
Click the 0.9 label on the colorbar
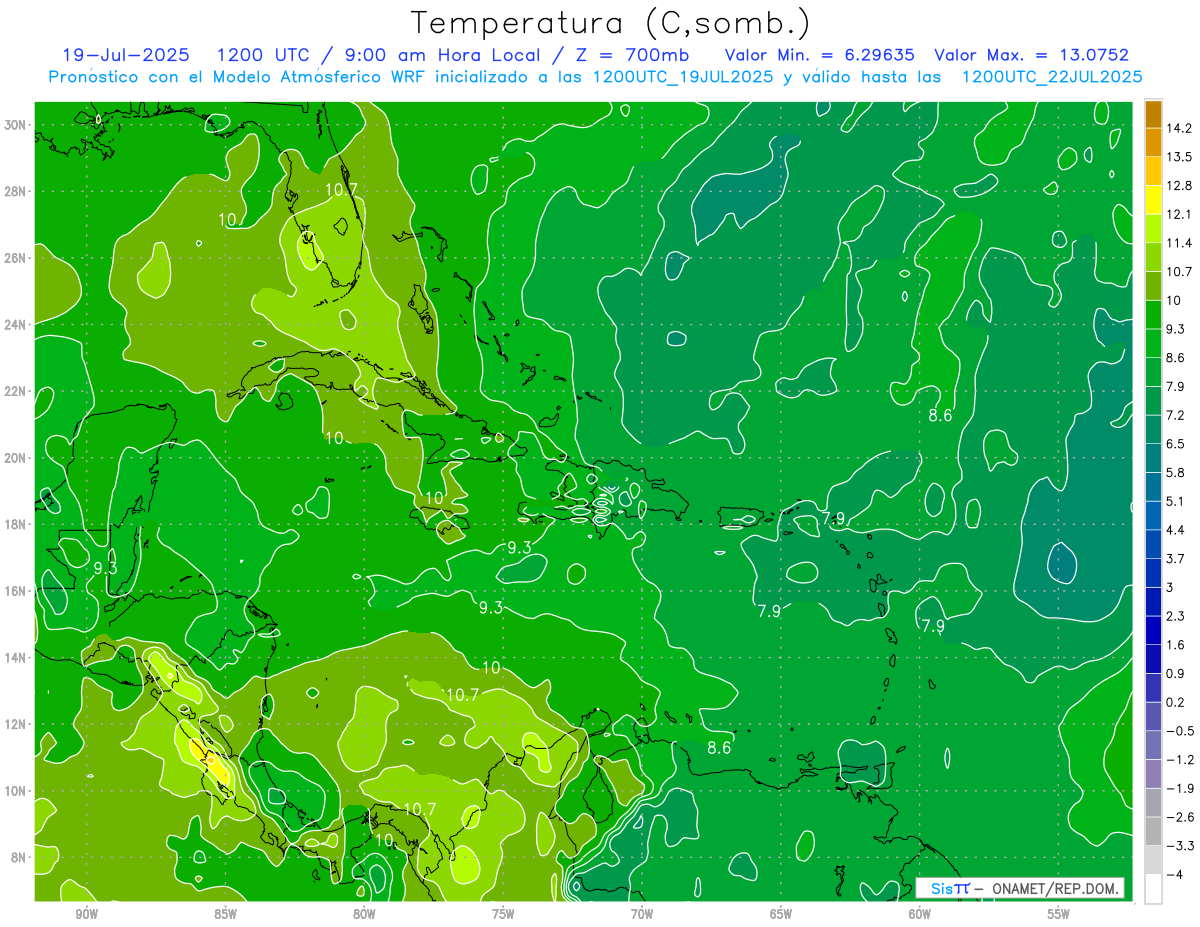tap(1176, 673)
